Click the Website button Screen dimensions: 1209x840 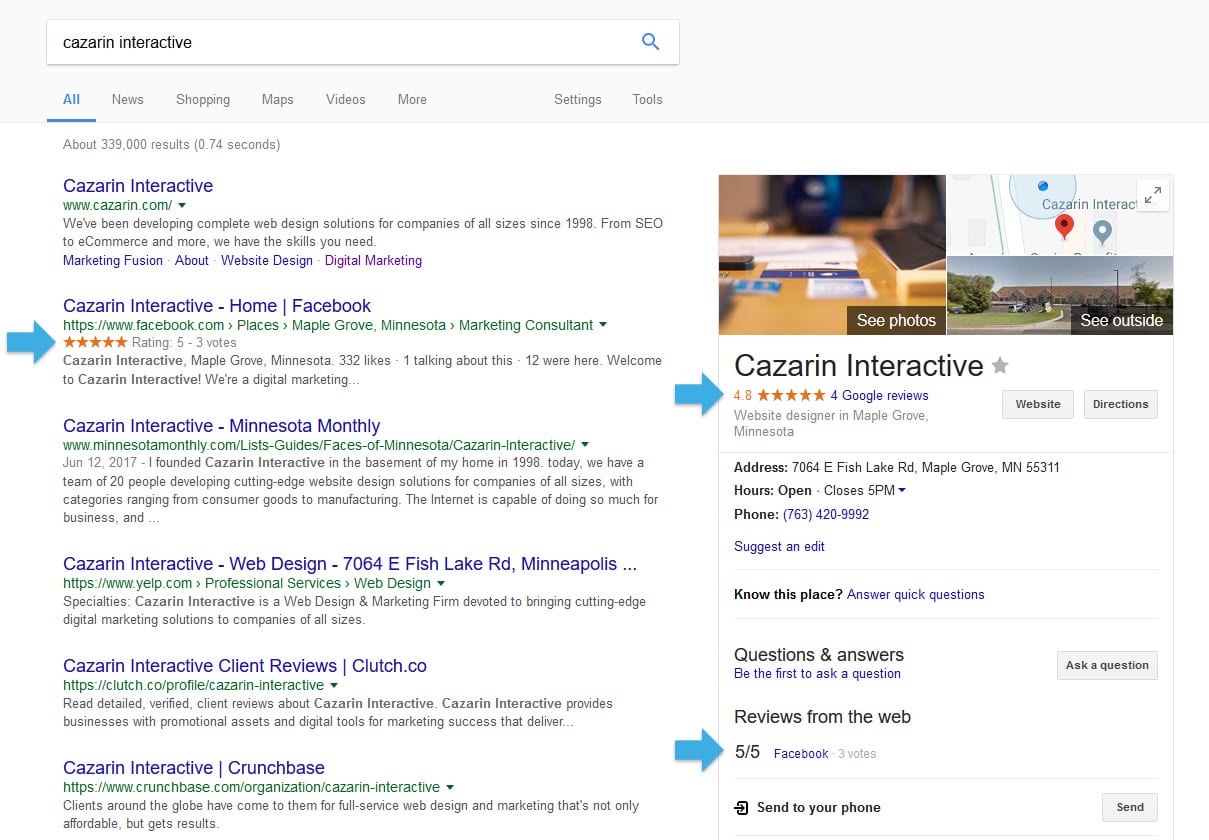(1038, 404)
